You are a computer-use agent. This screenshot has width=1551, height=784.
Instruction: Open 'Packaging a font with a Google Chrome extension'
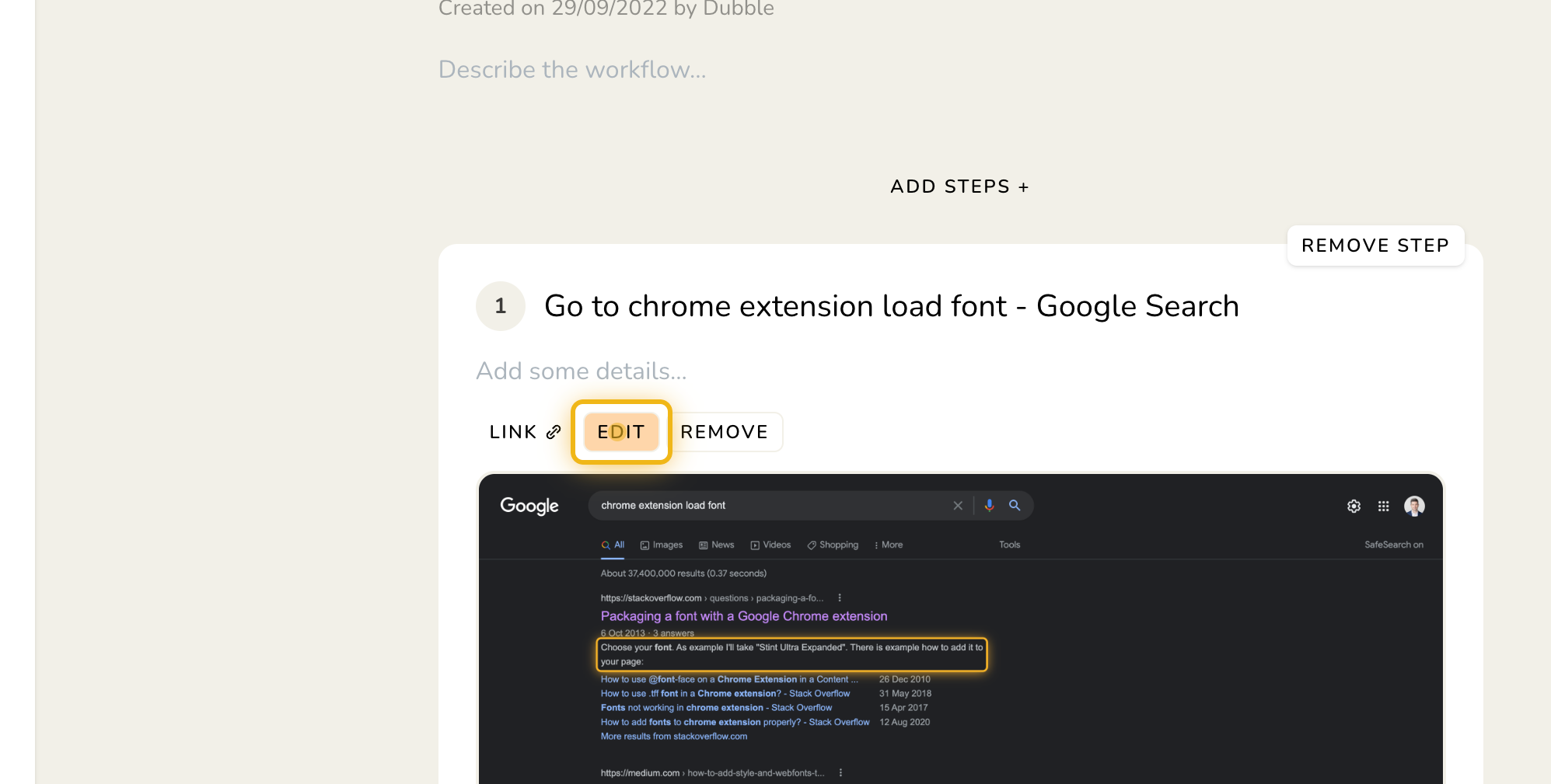tap(744, 616)
